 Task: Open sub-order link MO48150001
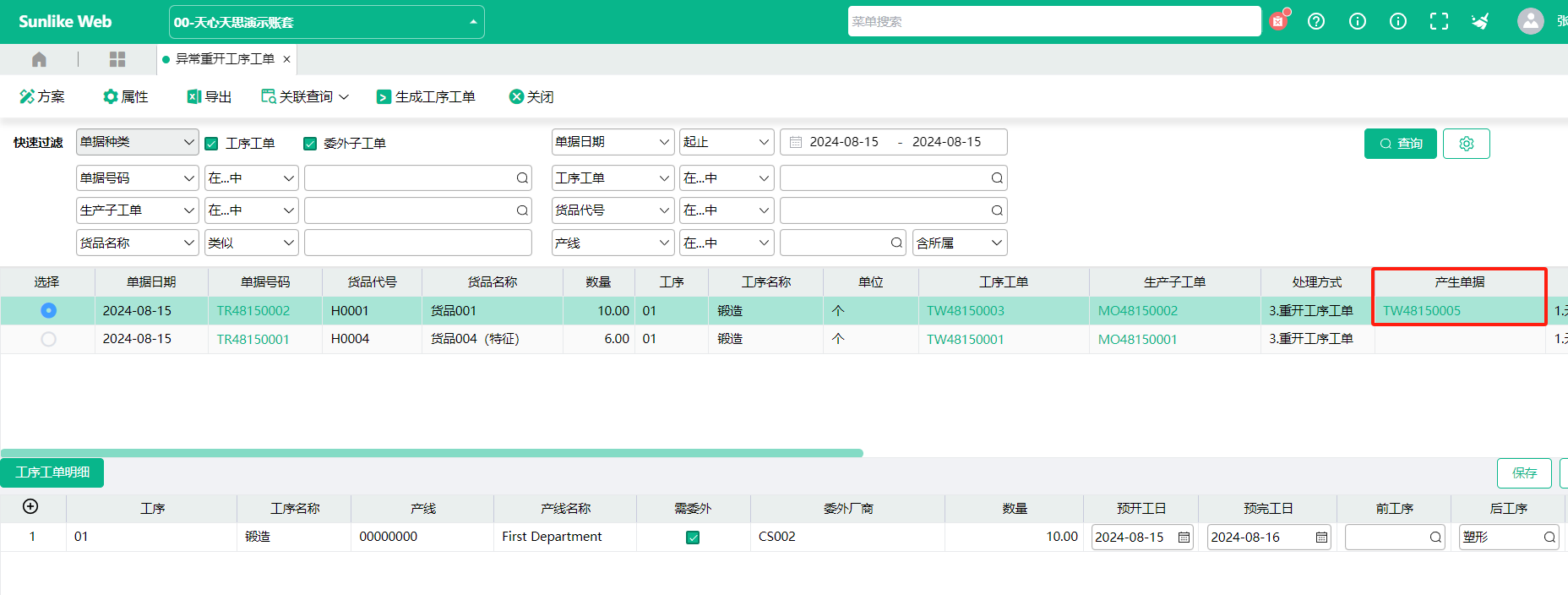[1137, 339]
